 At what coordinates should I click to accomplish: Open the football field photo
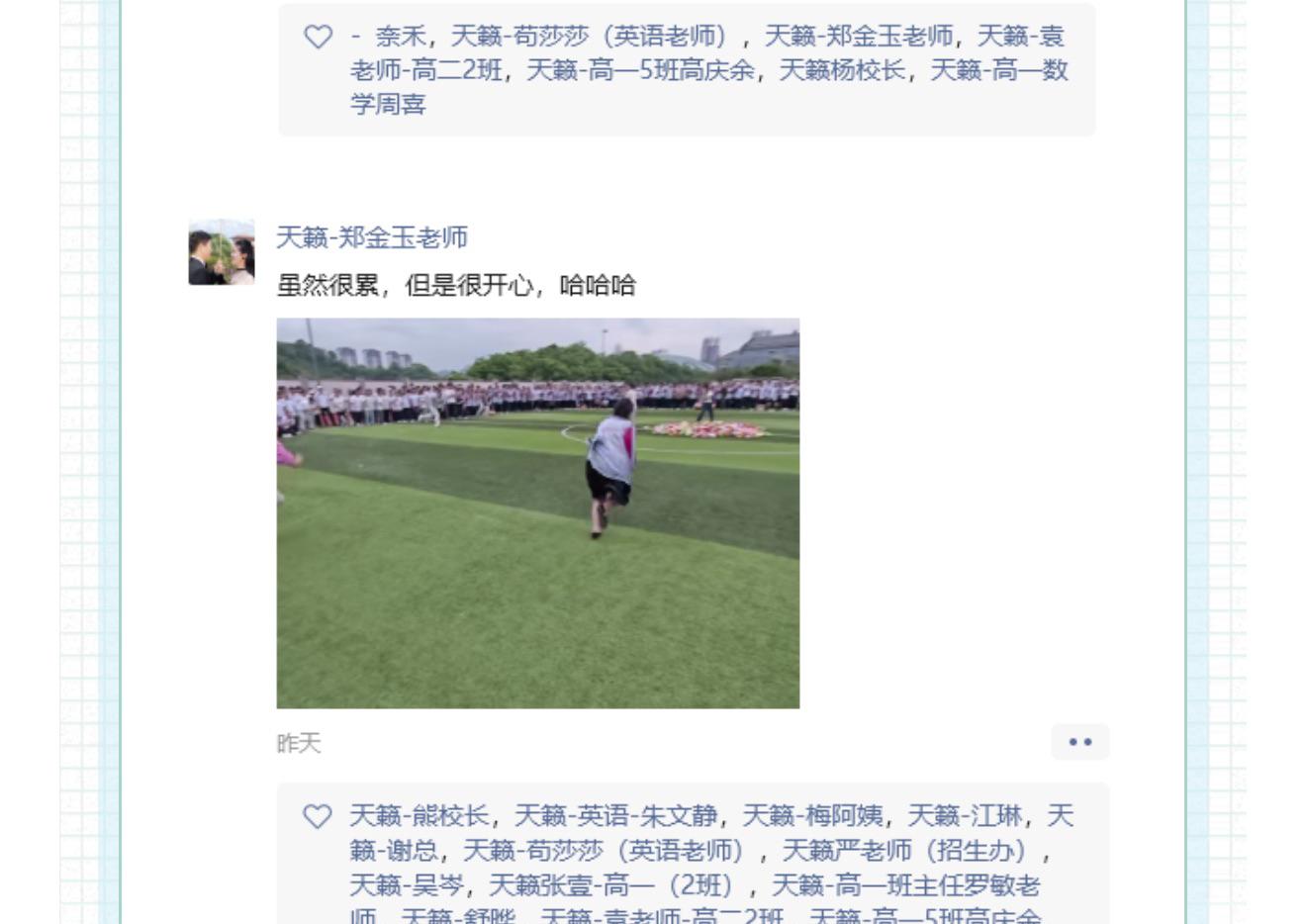(x=538, y=513)
